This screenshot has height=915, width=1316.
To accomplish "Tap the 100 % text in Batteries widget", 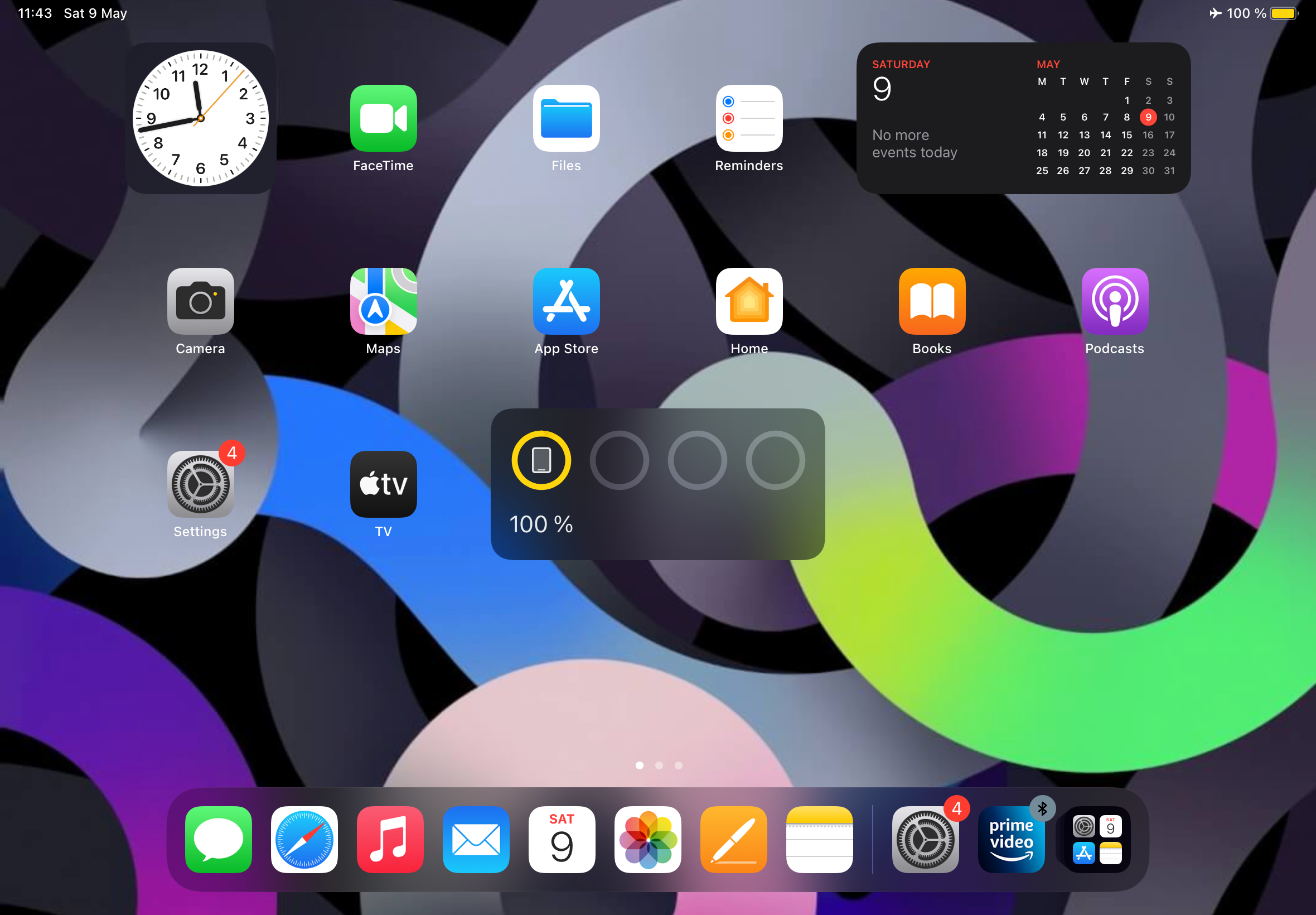I will click(x=541, y=524).
